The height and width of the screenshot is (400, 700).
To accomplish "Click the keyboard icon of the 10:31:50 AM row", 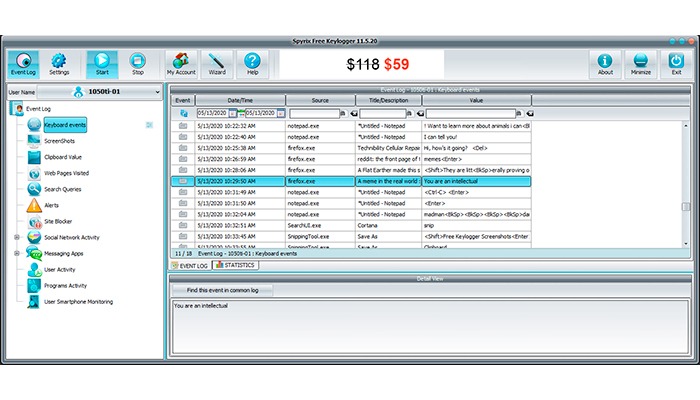I will [x=183, y=203].
